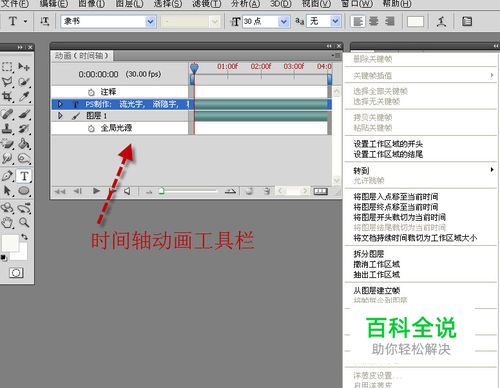Select the Eyedropper tool

point(24,97)
